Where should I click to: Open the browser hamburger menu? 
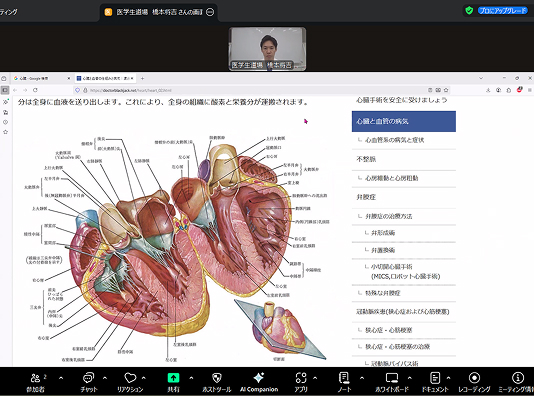pos(530,90)
